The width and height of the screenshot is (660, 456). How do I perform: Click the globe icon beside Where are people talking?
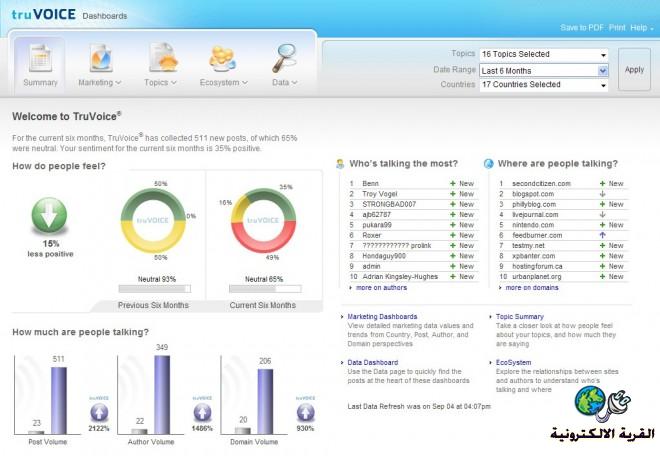click(489, 164)
